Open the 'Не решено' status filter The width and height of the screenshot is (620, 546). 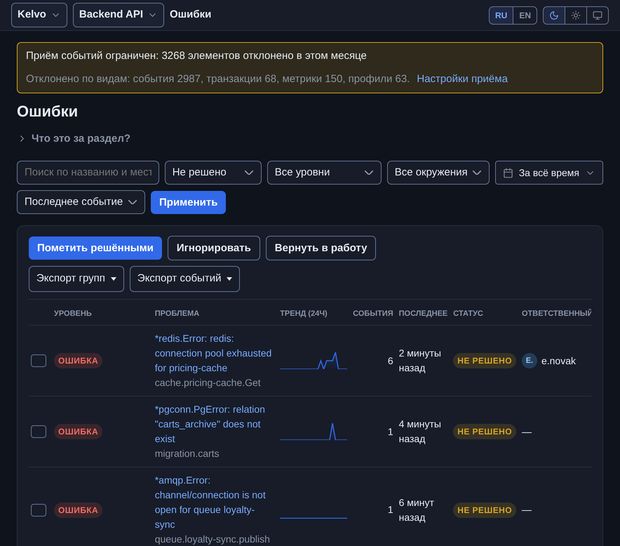(213, 172)
